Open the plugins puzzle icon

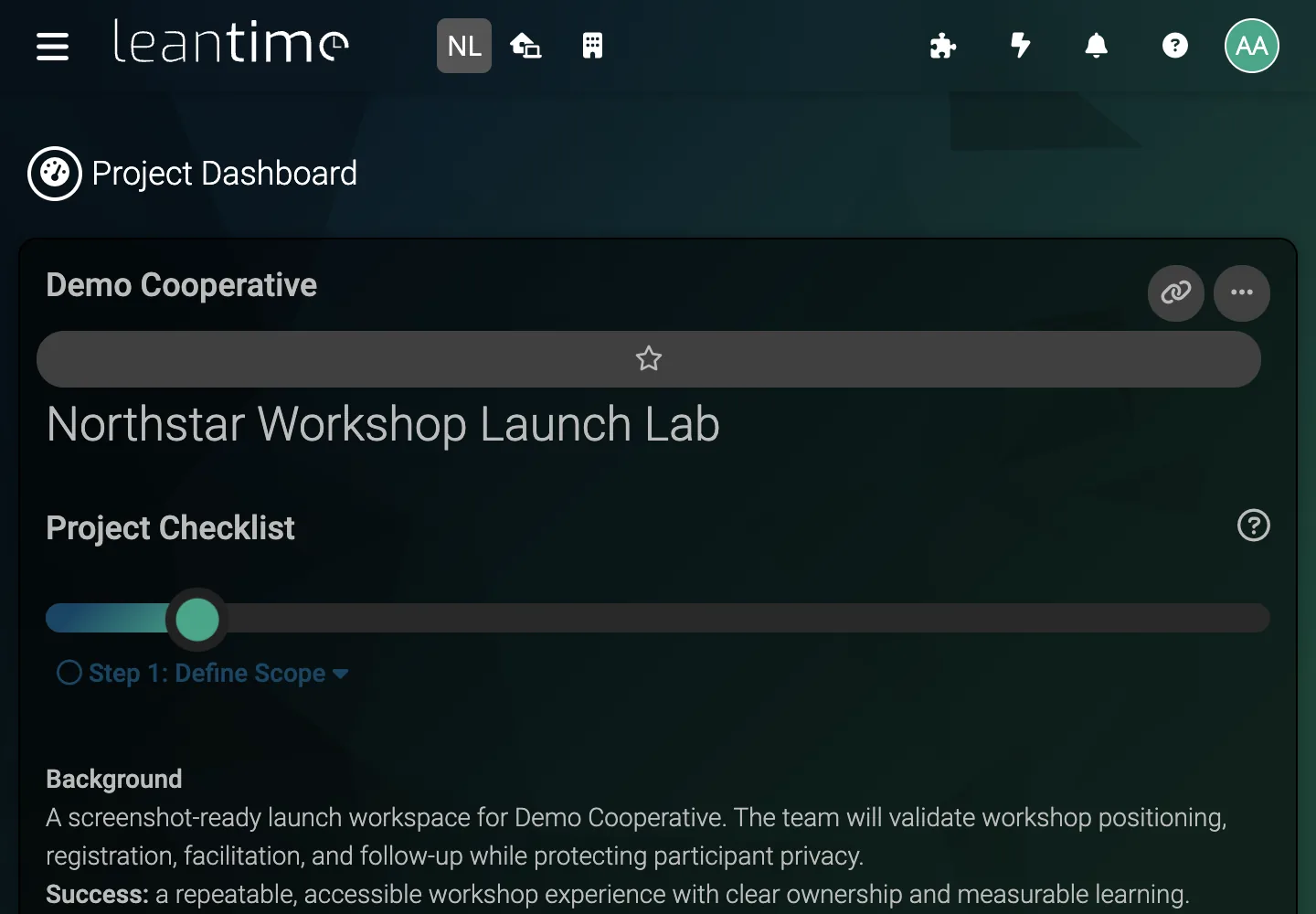942,46
